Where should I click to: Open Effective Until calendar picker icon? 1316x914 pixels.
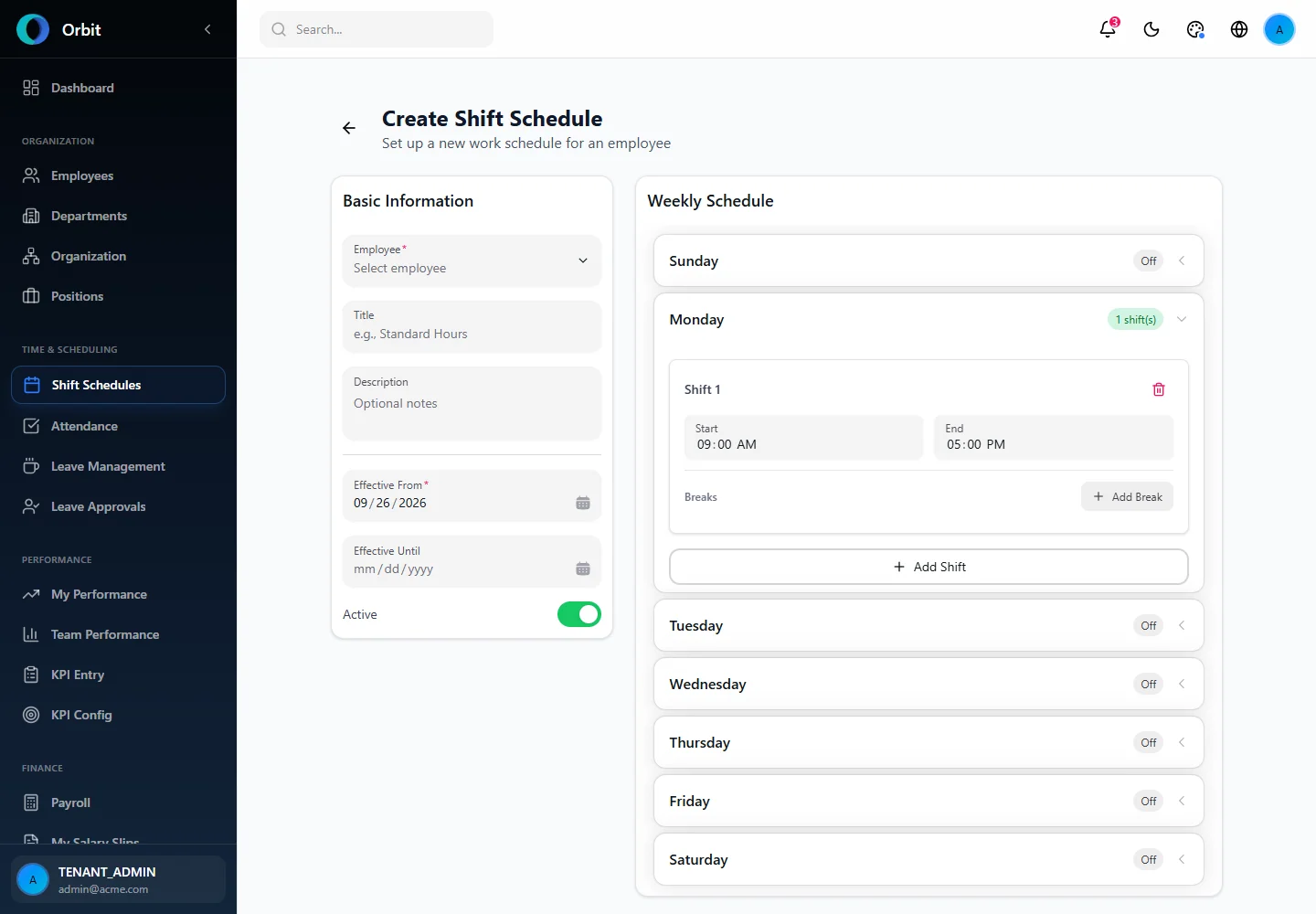coord(583,569)
